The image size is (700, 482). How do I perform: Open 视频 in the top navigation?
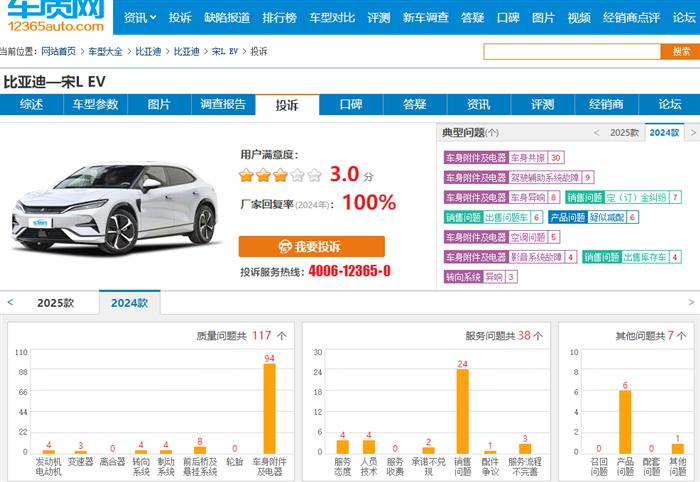click(579, 17)
